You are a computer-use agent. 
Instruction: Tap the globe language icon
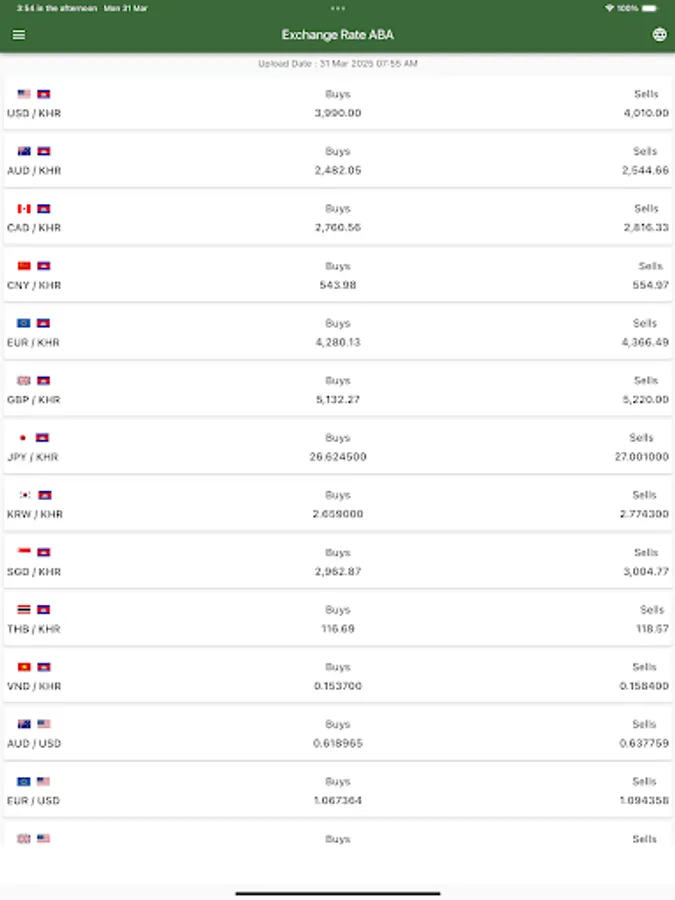659,35
